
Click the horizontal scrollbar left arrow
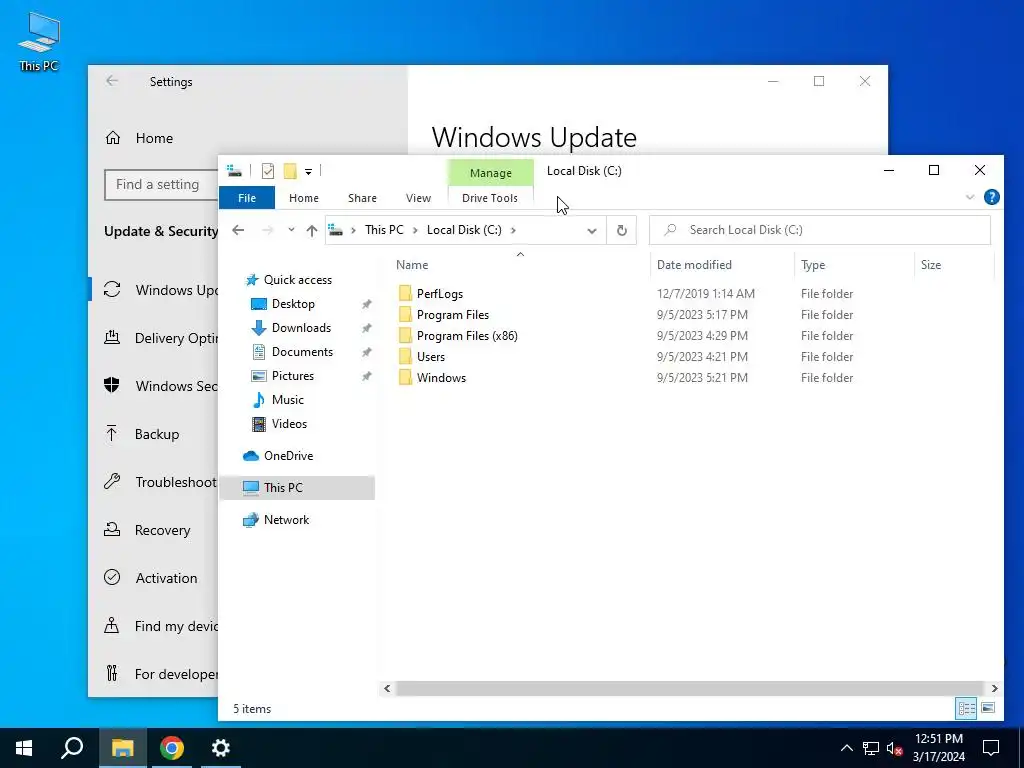(x=387, y=688)
